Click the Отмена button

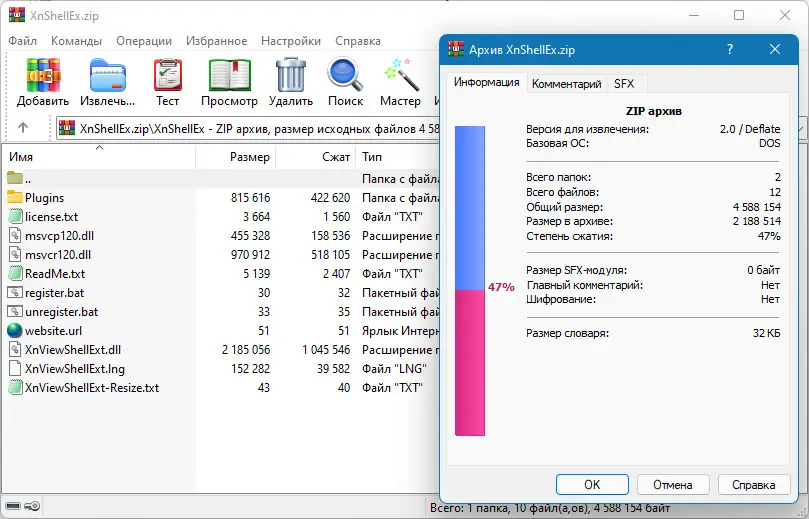pos(673,484)
